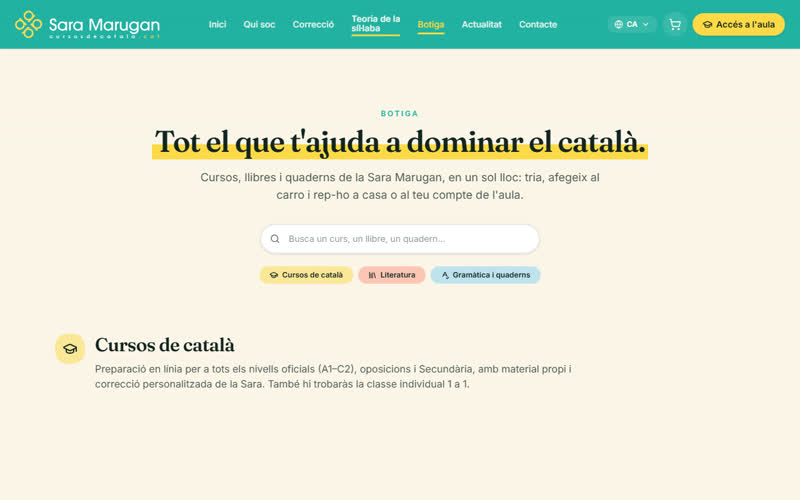Screen dimensions: 800x500
Task: Click the Accés a l'aula button
Action: click(x=738, y=24)
